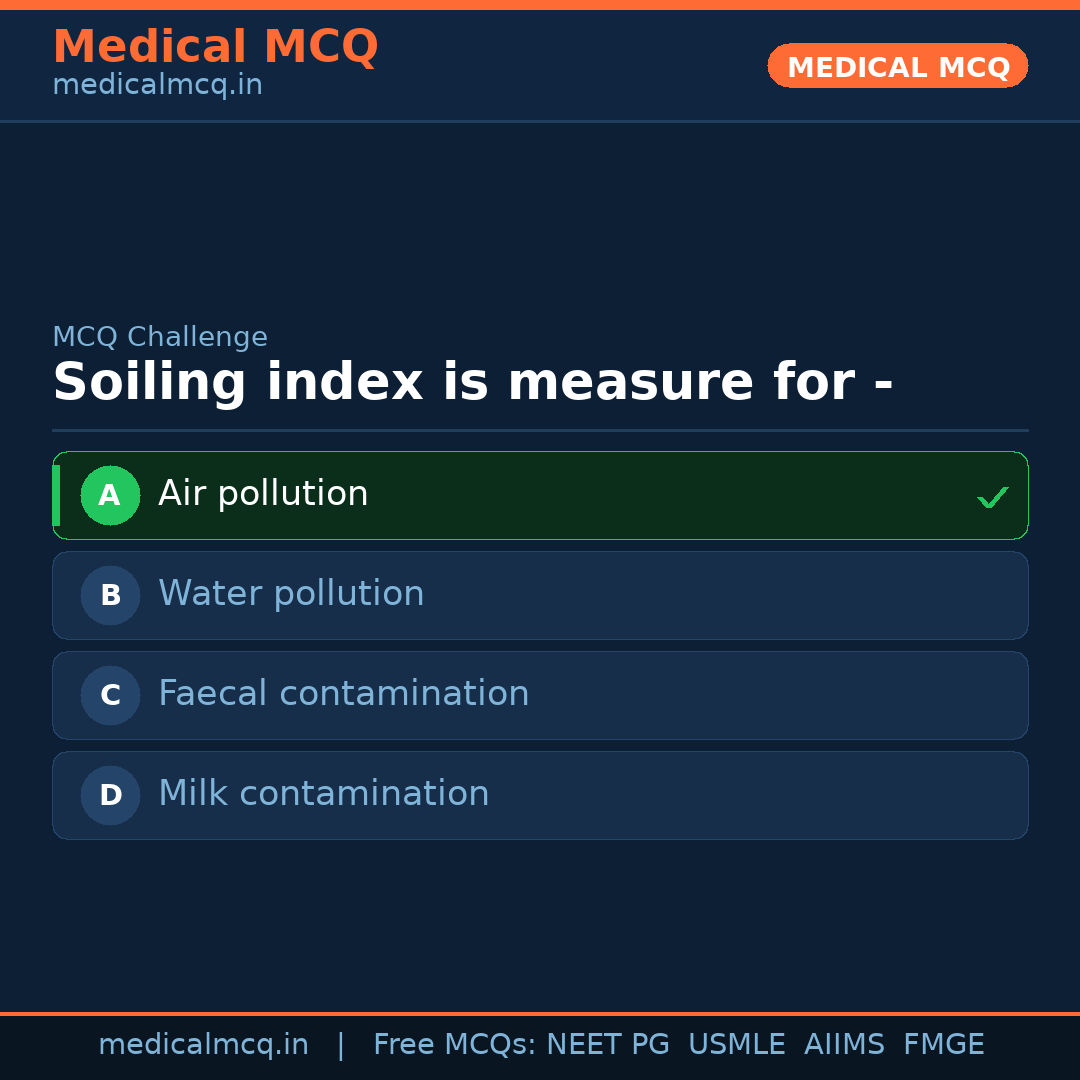Click the letter D circle badge

(110, 795)
